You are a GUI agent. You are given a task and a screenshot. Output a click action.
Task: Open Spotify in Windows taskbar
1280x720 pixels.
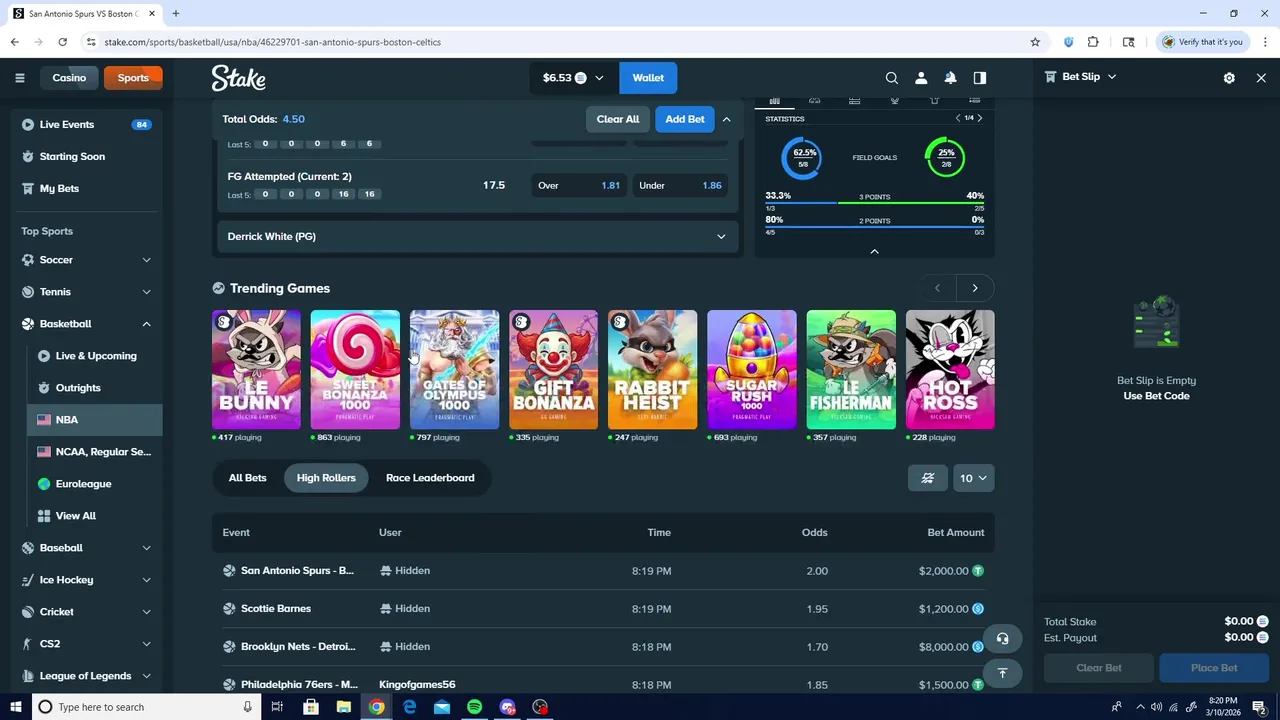474,707
